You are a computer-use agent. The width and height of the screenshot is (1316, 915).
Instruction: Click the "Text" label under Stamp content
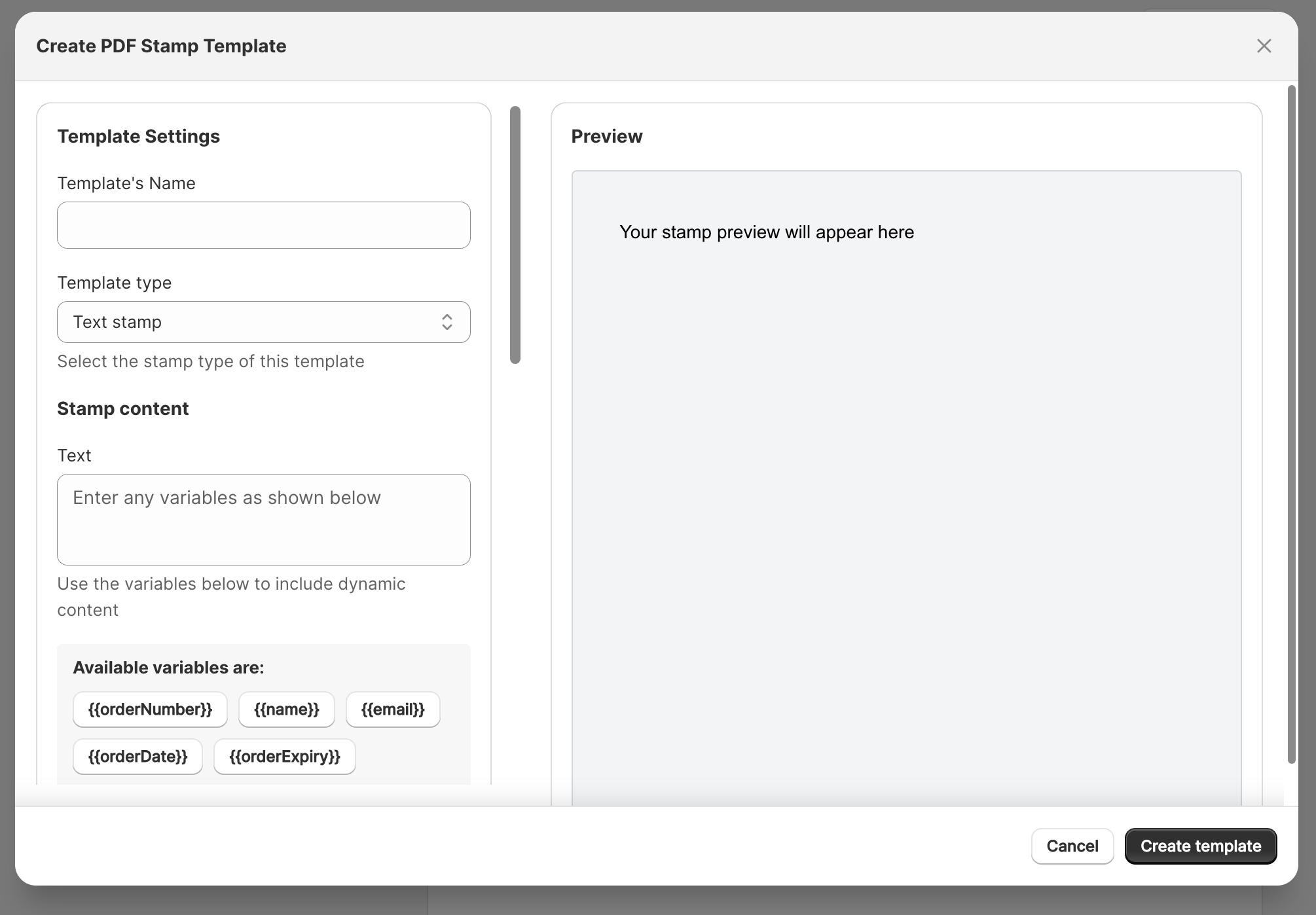[x=74, y=456]
